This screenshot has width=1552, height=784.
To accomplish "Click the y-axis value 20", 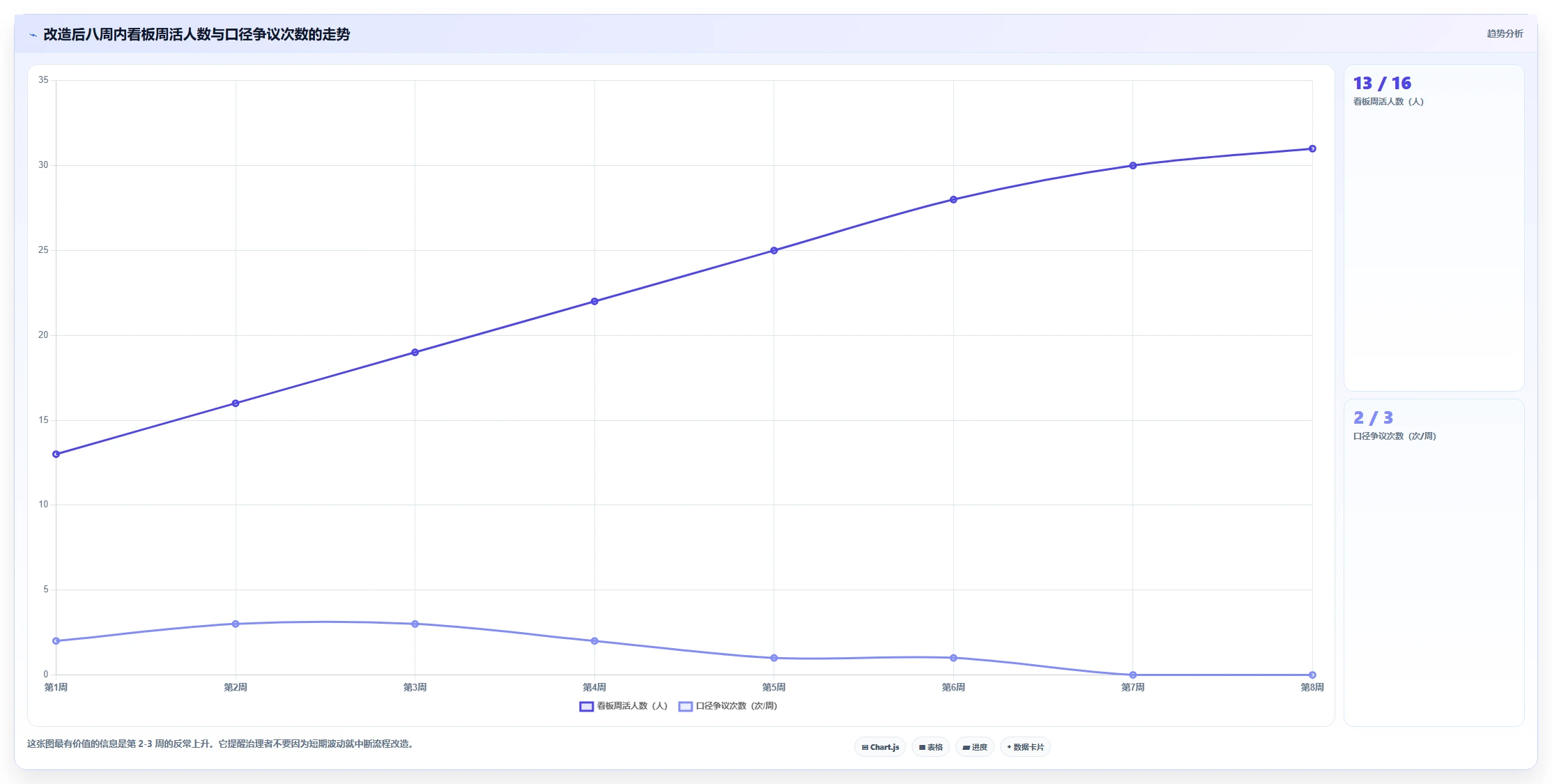I will click(43, 335).
